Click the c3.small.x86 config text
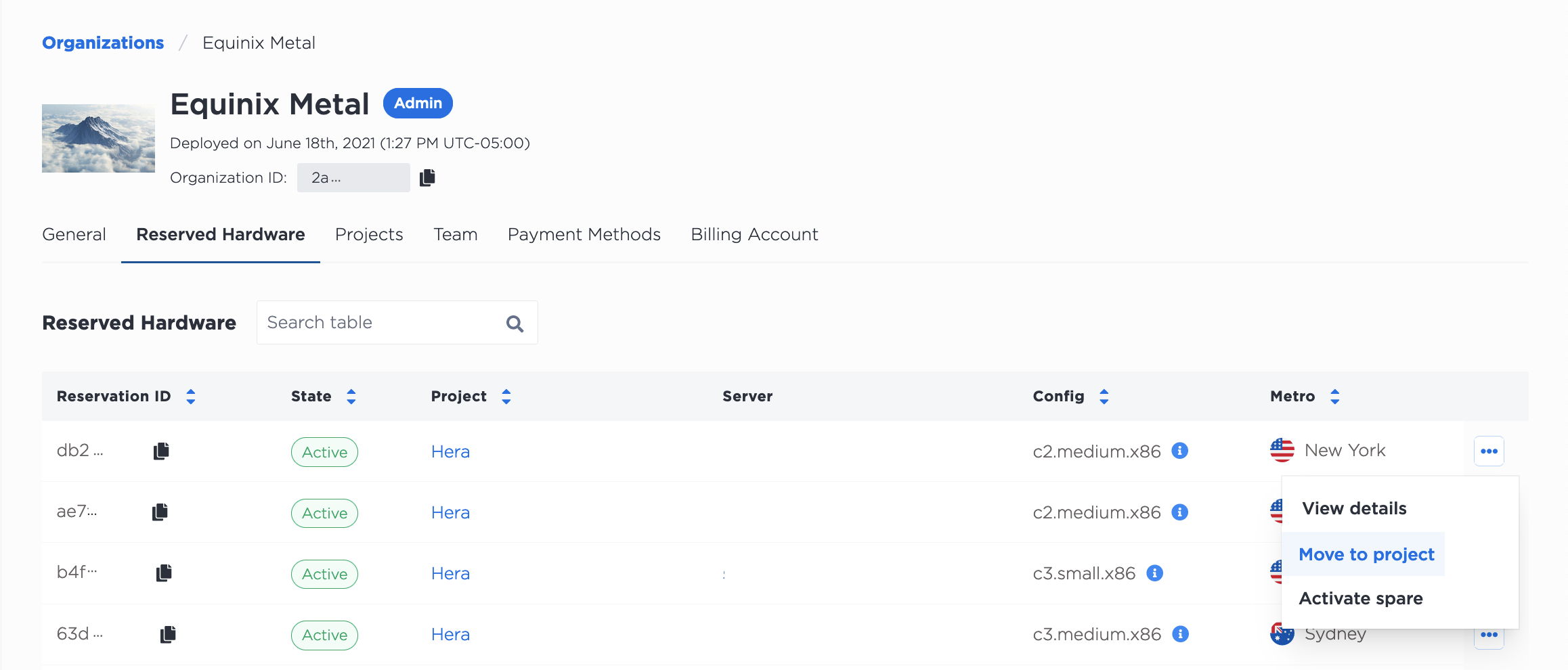Viewport: 1568px width, 670px height. click(1084, 573)
